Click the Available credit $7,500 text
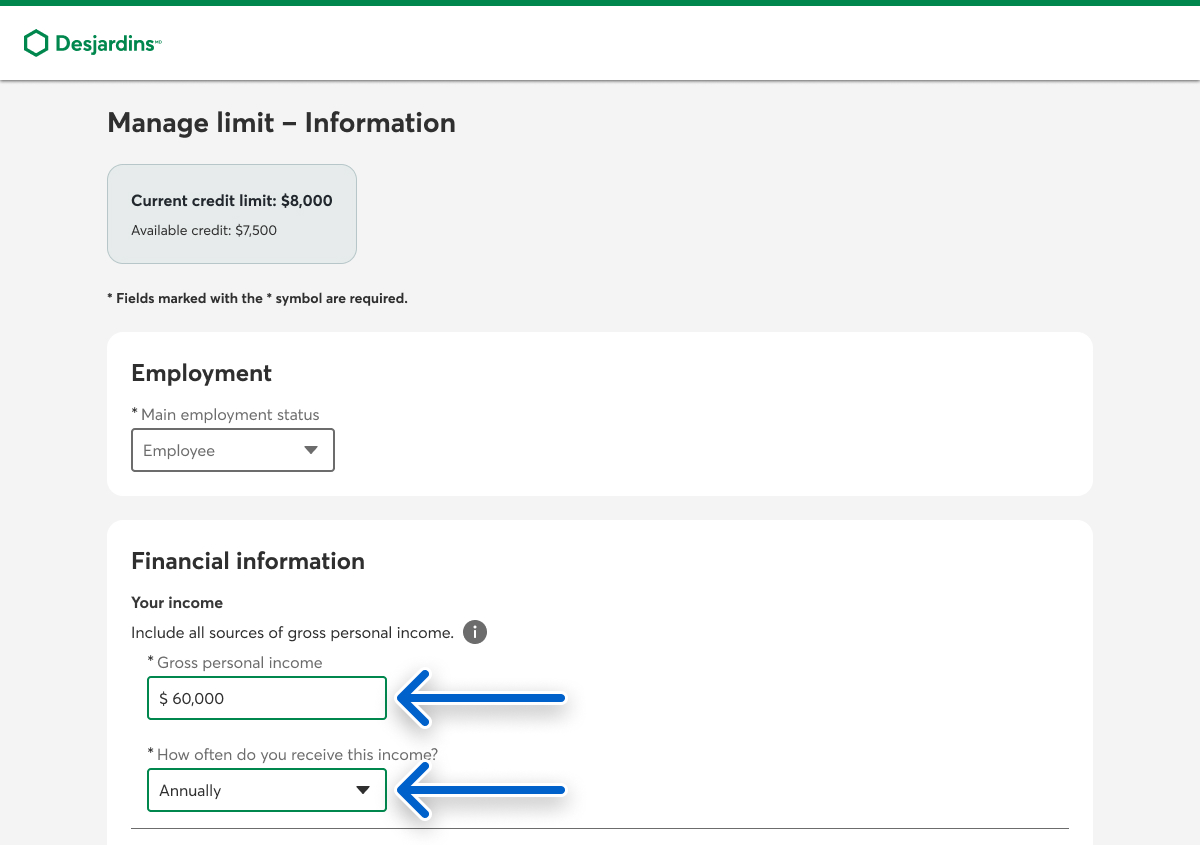The image size is (1200, 845). 204,230
